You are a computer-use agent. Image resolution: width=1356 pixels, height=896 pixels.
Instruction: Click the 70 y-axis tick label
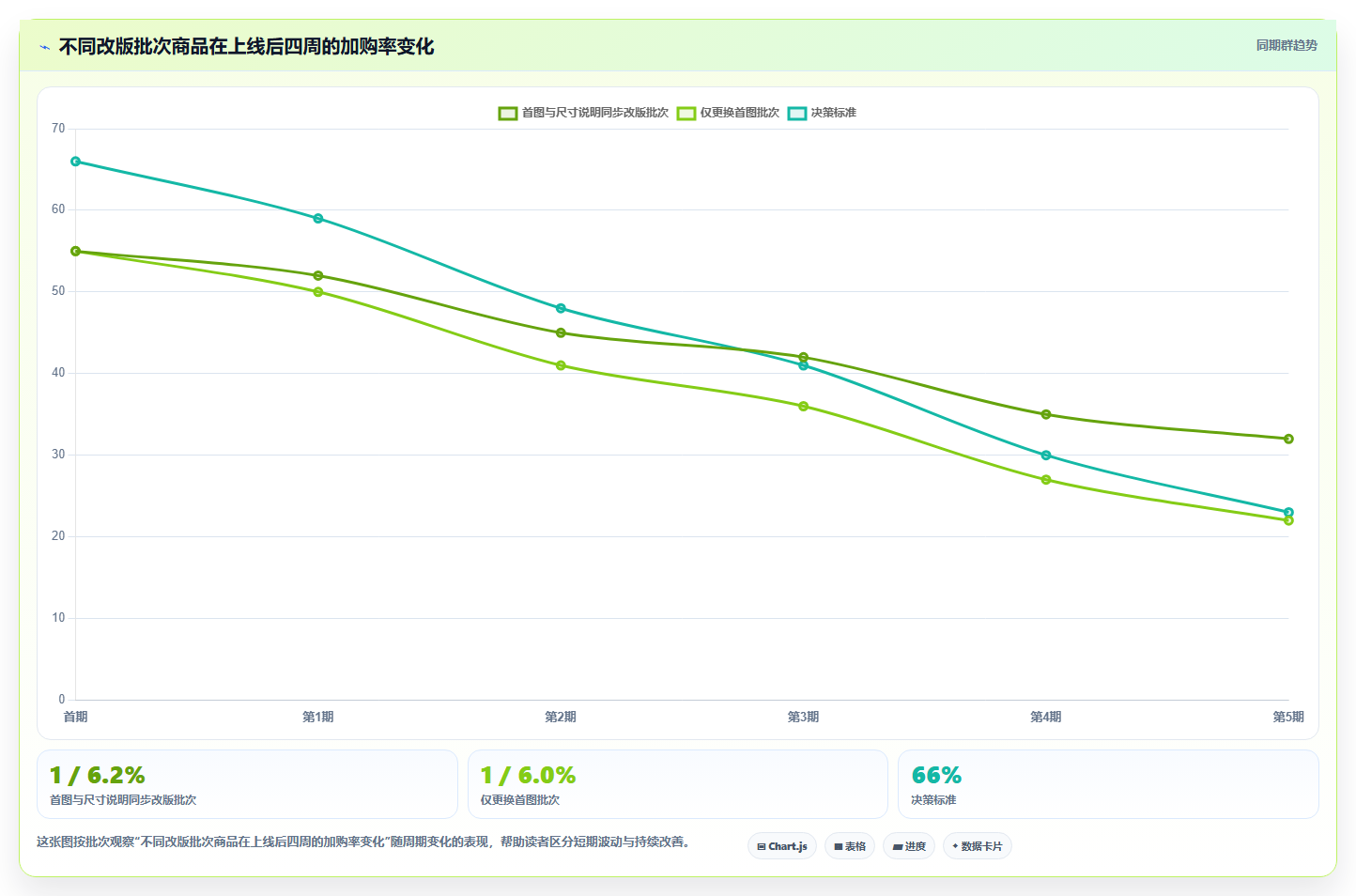(58, 129)
